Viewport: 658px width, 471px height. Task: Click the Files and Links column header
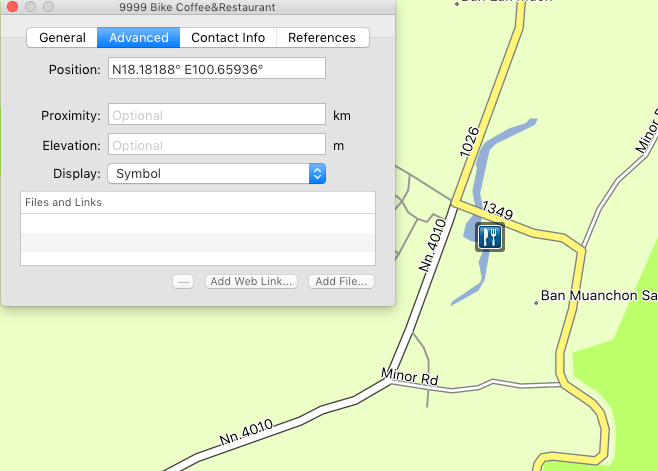(198, 202)
